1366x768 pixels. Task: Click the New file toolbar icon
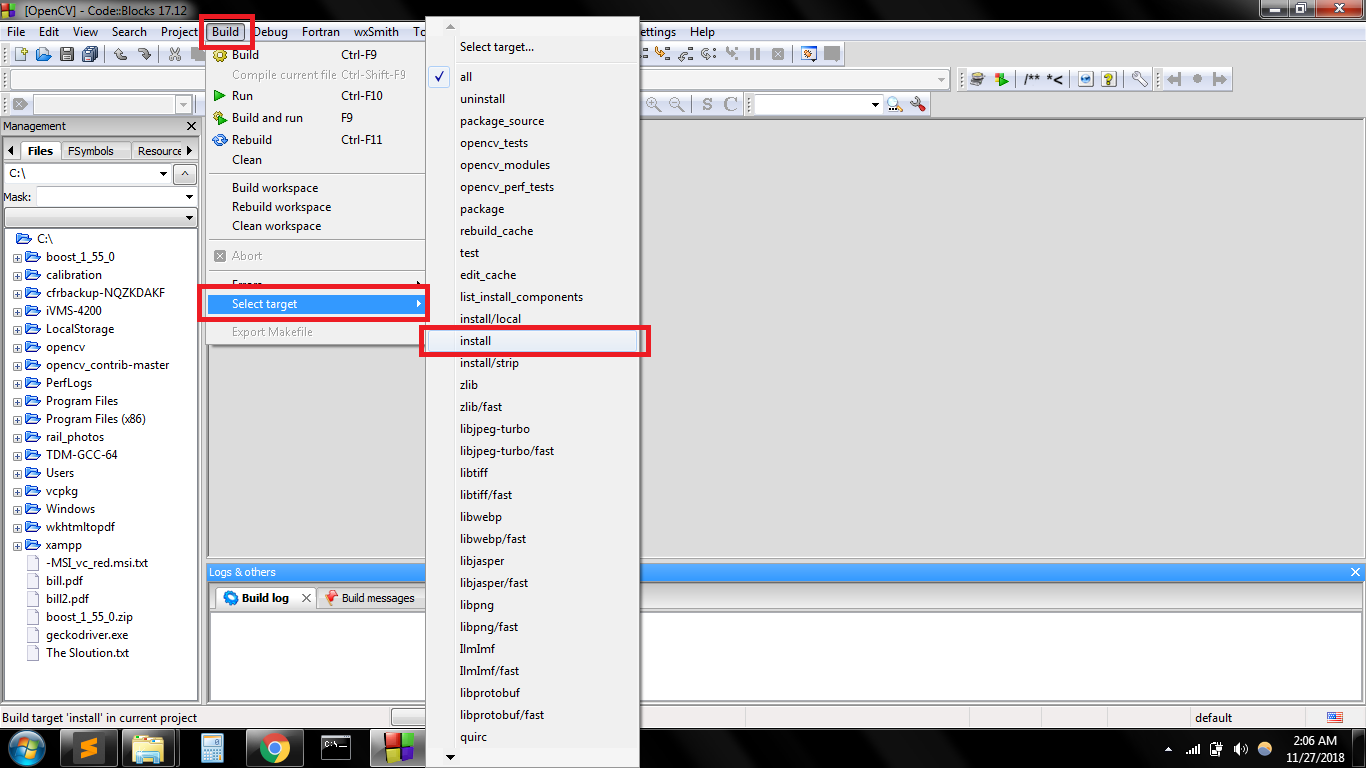click(x=20, y=54)
